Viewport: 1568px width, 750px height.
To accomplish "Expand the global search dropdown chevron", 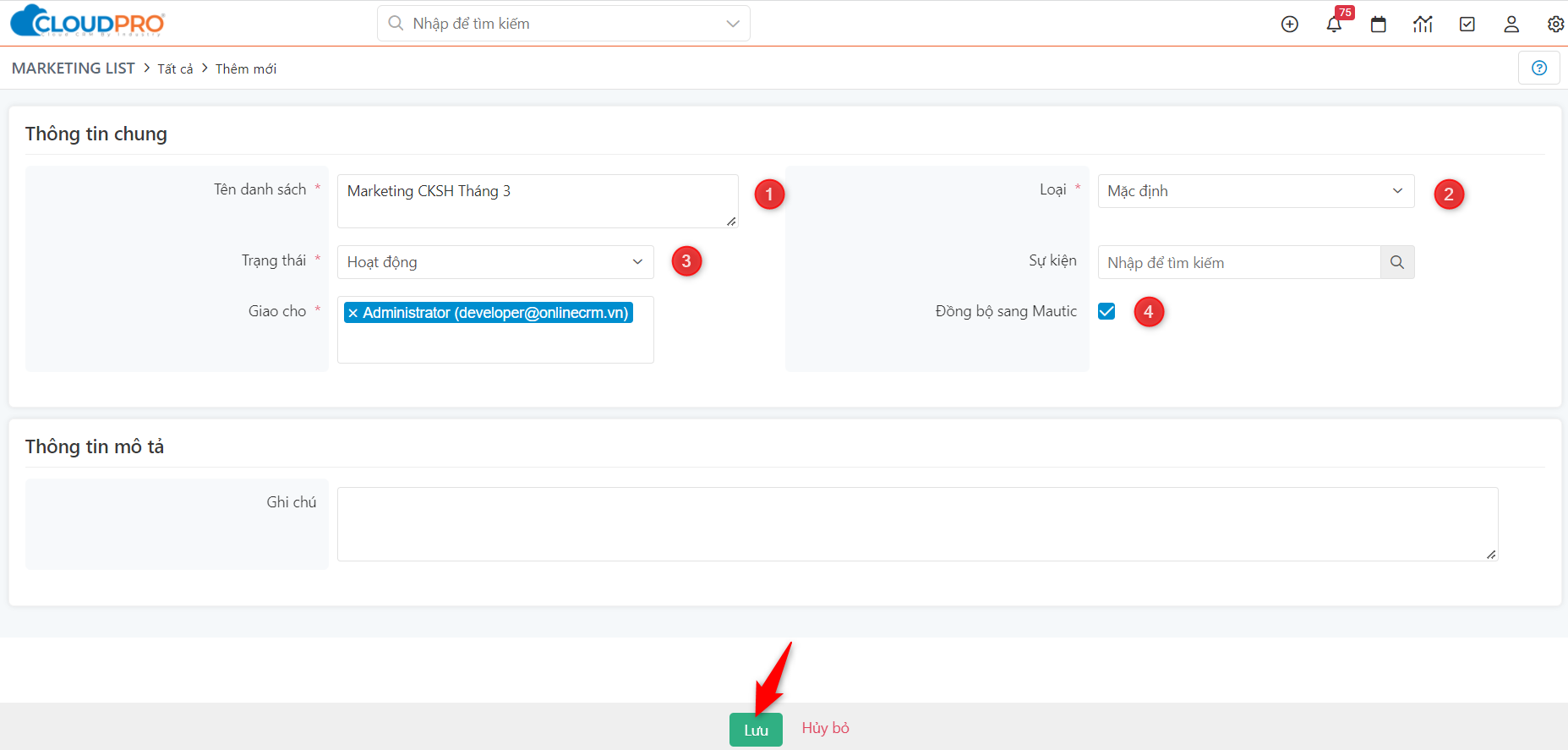I will pyautogui.click(x=733, y=24).
